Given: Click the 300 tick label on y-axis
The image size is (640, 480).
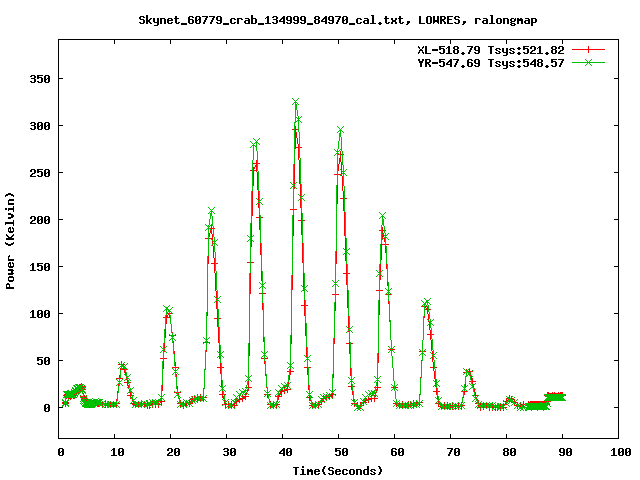Looking at the screenshot, I should click(40, 126).
